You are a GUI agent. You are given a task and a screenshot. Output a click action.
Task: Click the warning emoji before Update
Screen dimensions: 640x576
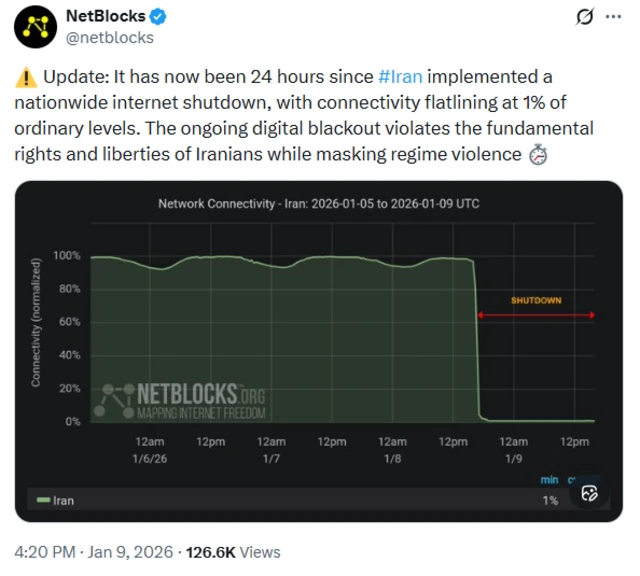click(x=25, y=77)
